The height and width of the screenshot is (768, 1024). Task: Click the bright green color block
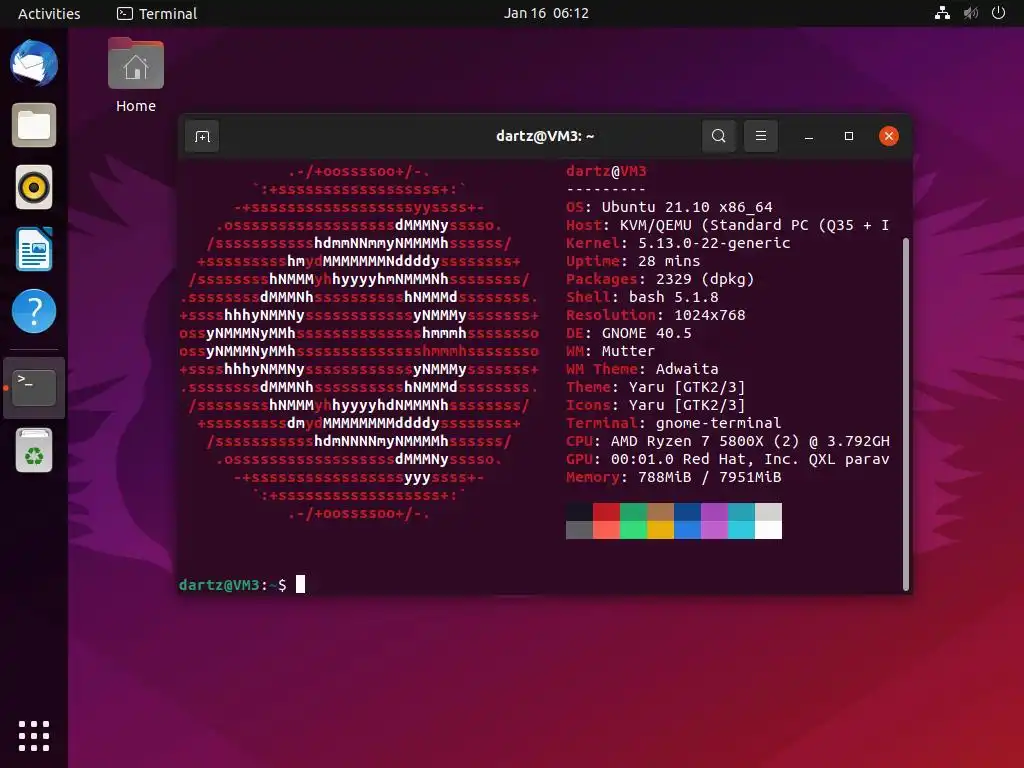point(633,530)
